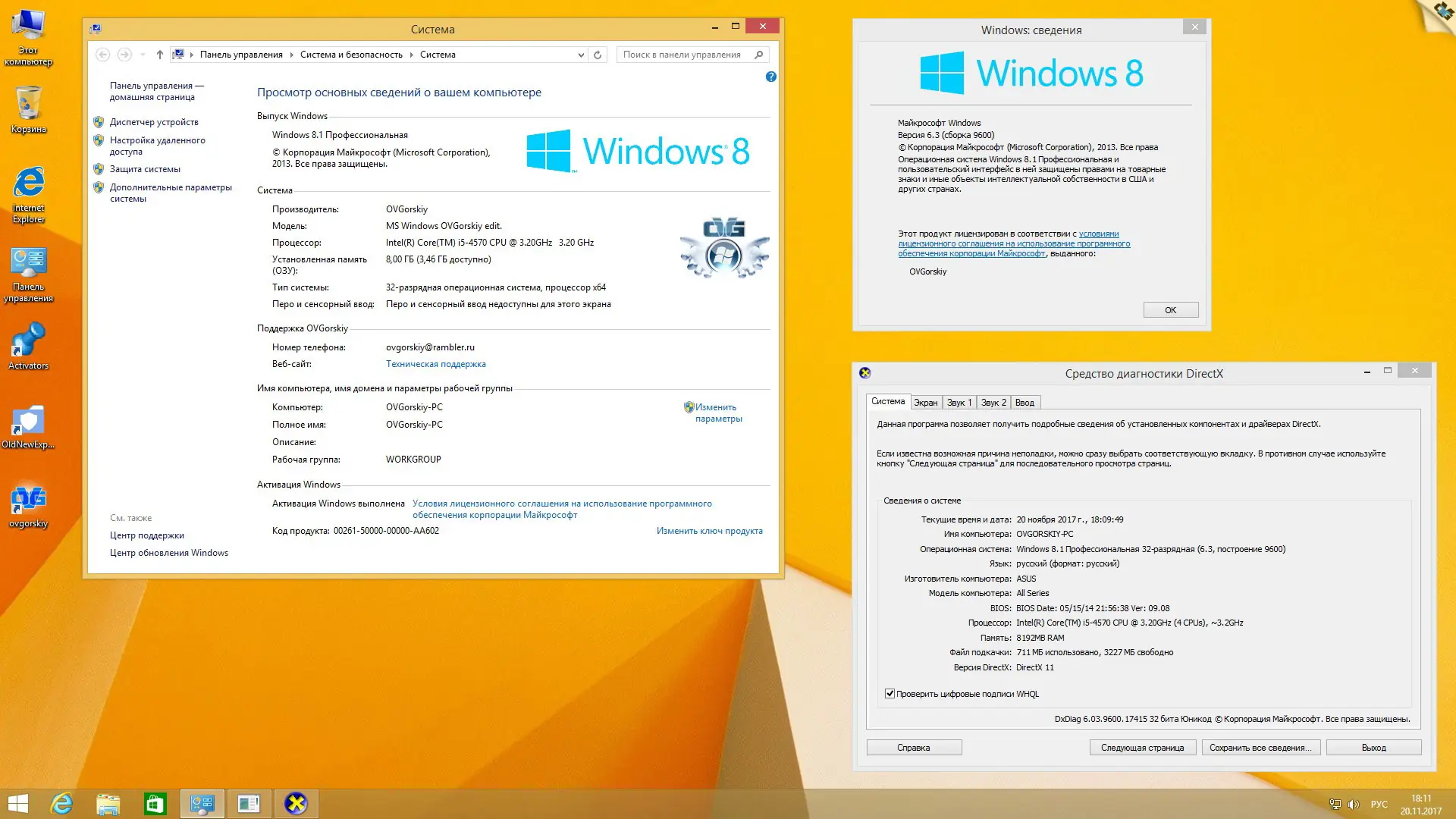Open the Диспетчер устройств link

[154, 122]
